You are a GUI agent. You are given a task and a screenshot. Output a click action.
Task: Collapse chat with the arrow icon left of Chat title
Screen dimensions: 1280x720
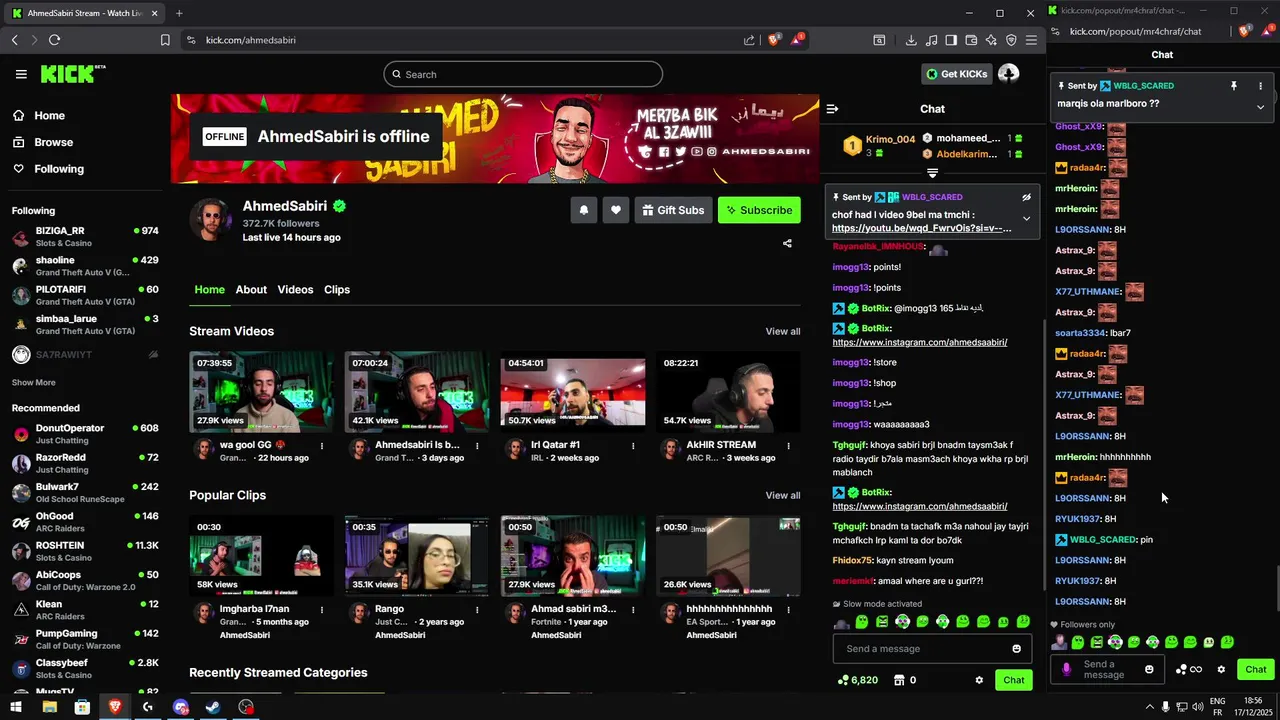click(832, 109)
